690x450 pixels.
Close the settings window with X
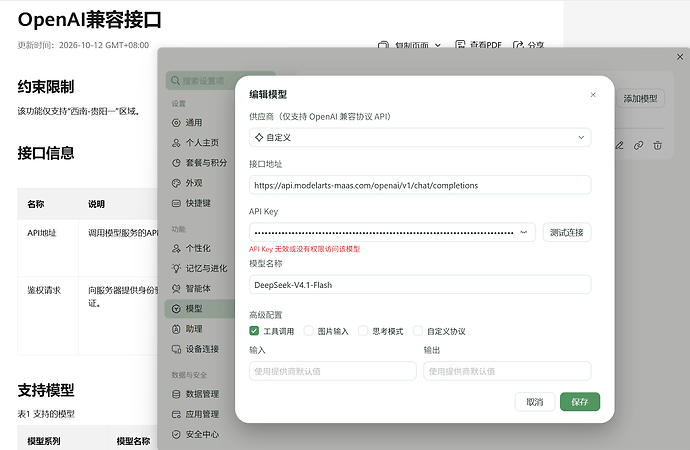[680, 57]
